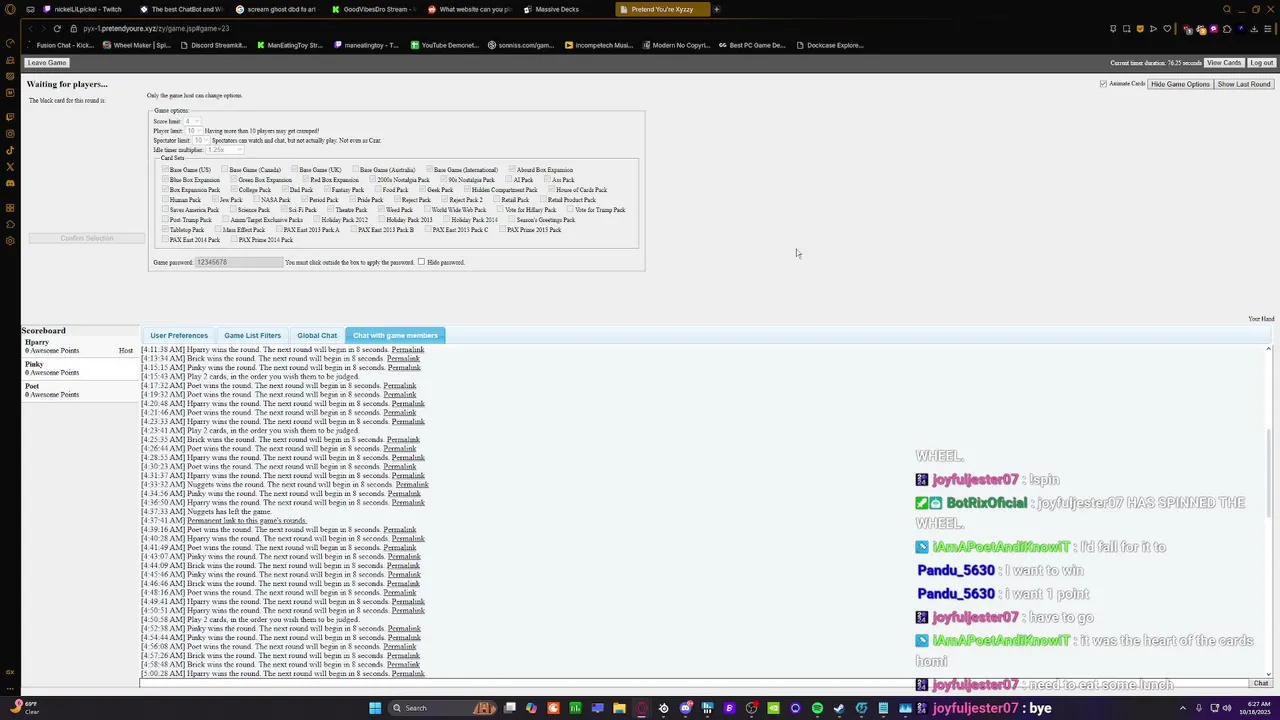
Task: Click the chat message input box
Action: (x=694, y=683)
